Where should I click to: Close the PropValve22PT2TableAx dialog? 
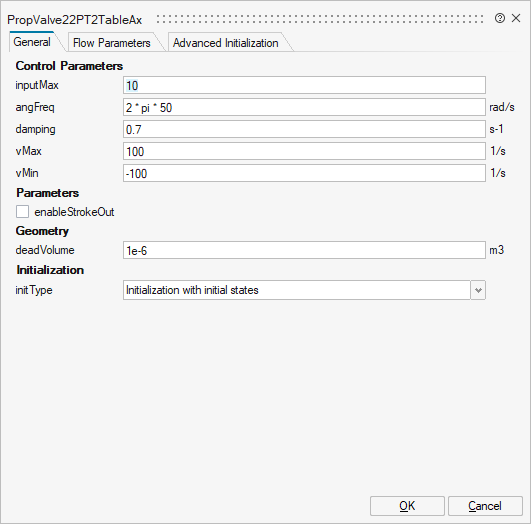click(516, 18)
